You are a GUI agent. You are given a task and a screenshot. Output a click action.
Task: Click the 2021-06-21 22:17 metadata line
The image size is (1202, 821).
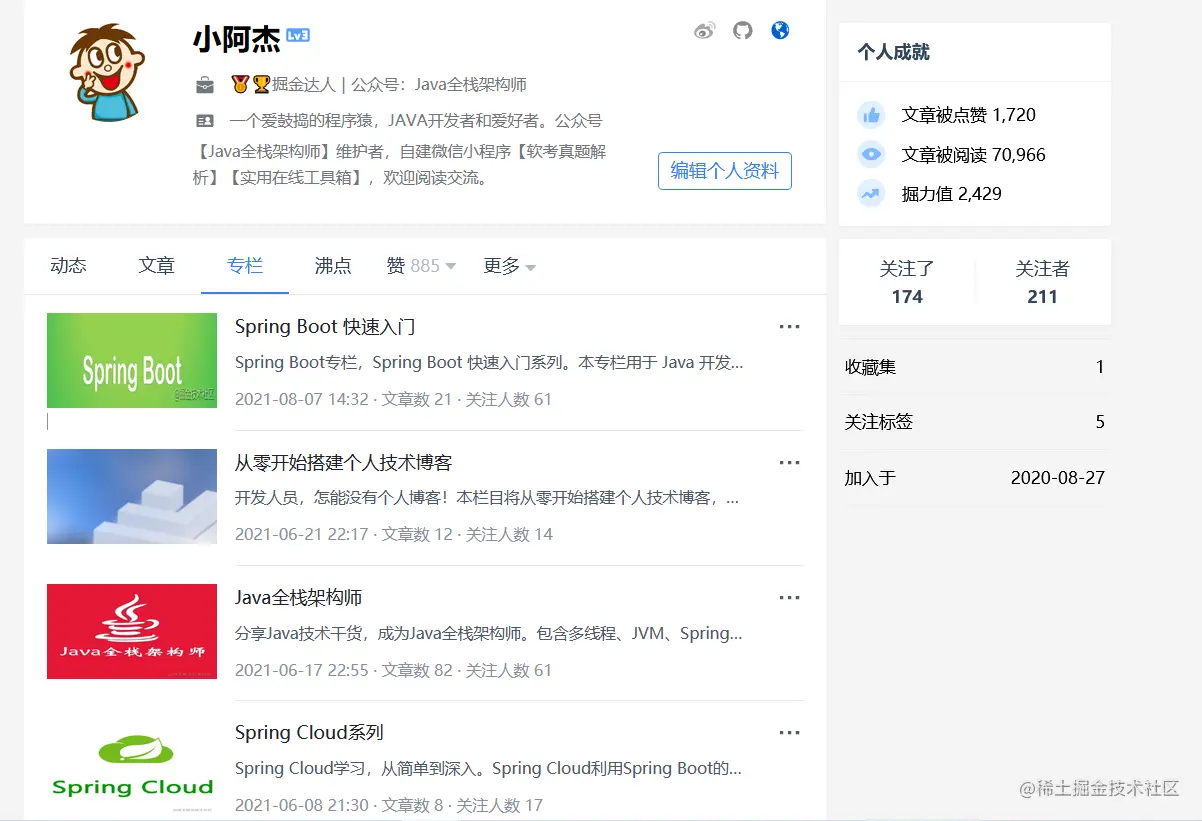(x=393, y=534)
